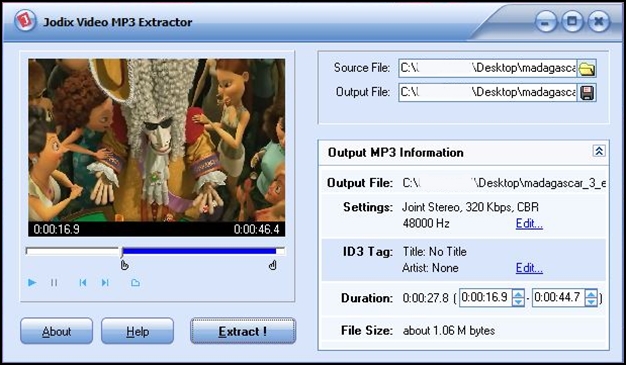The image size is (626, 365).
Task: Click the end-point hand marker below the timeline
Action: click(x=273, y=265)
